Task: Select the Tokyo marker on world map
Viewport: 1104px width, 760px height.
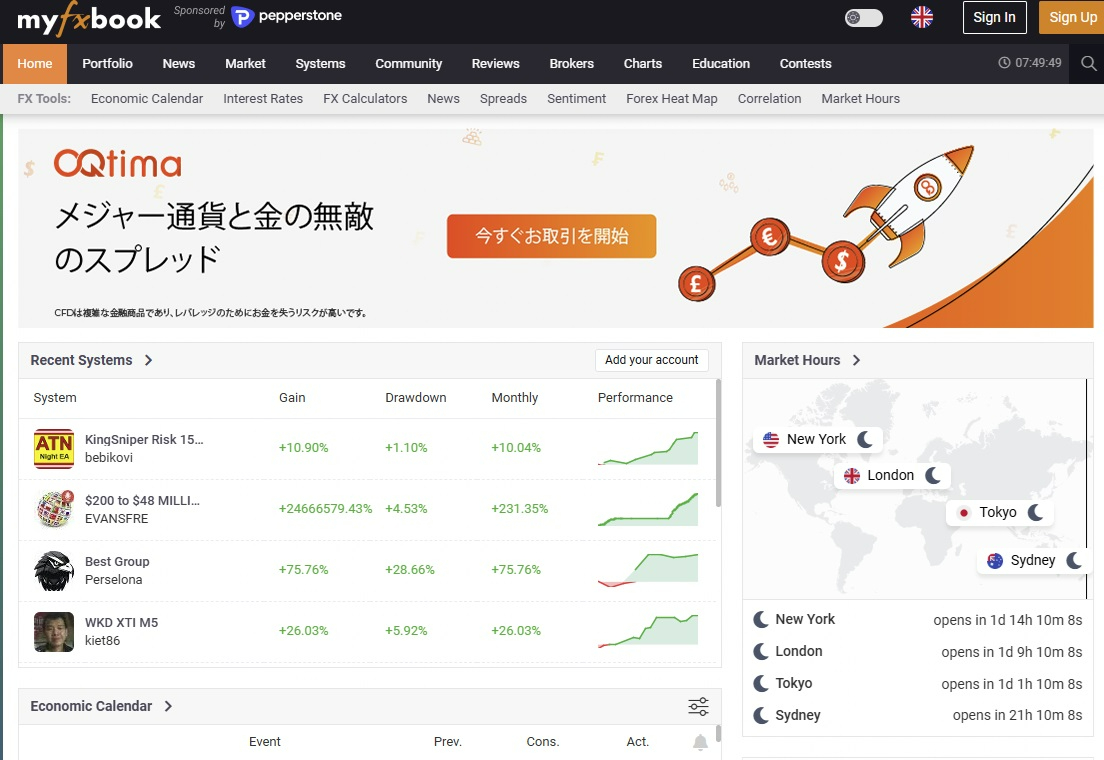Action: point(999,512)
